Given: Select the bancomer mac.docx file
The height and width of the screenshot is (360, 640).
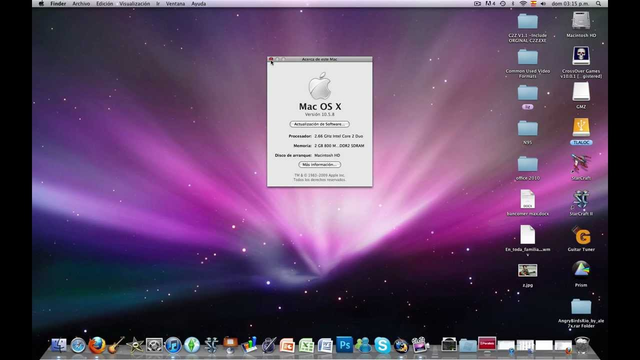Looking at the screenshot, I should [x=528, y=199].
